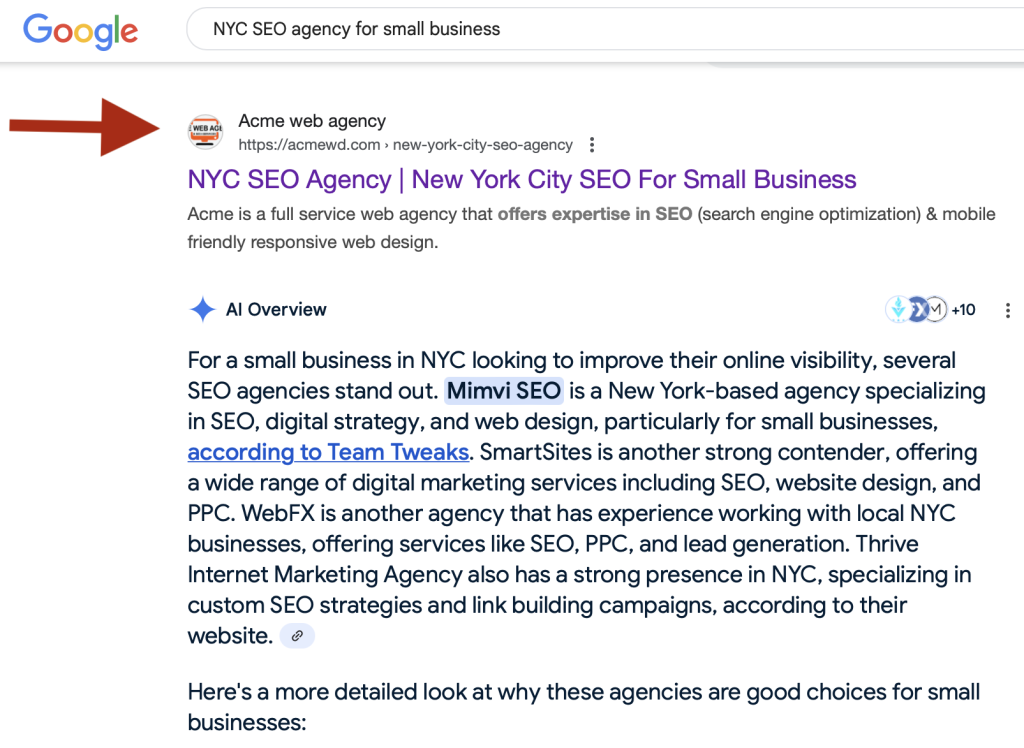The height and width of the screenshot is (748, 1024).
Task: Click the blue FX source favicon
Action: 918,309
